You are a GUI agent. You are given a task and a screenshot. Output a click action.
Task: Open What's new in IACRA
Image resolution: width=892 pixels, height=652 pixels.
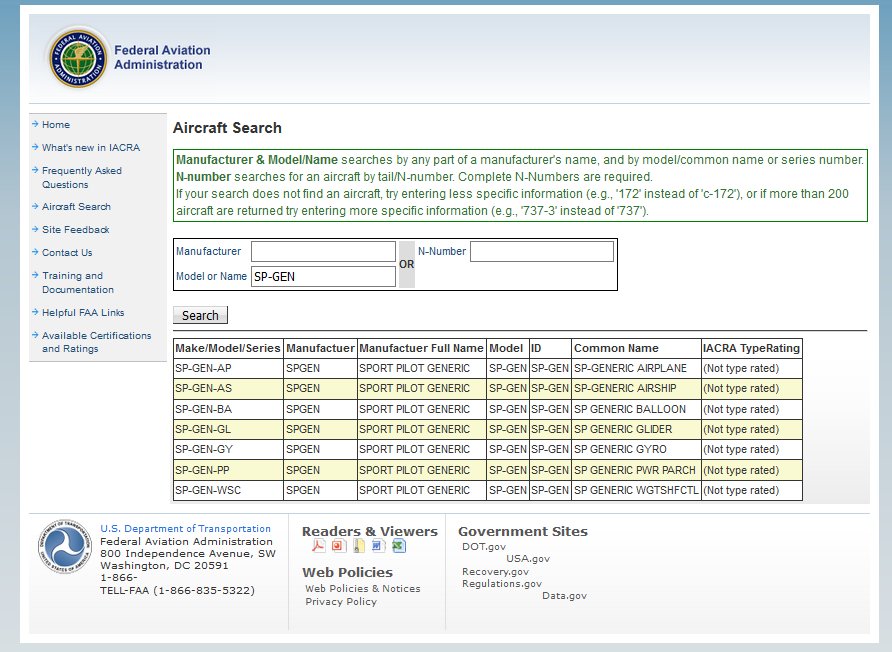tap(91, 147)
